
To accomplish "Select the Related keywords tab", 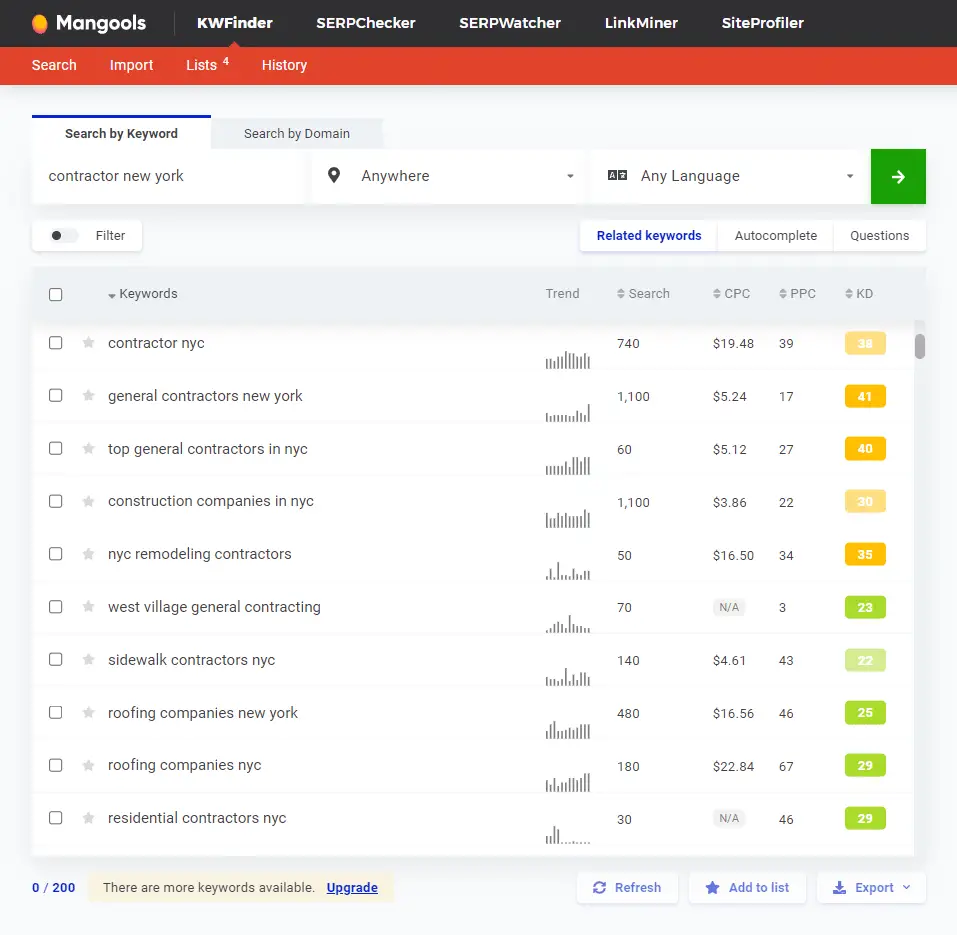I will (x=649, y=236).
